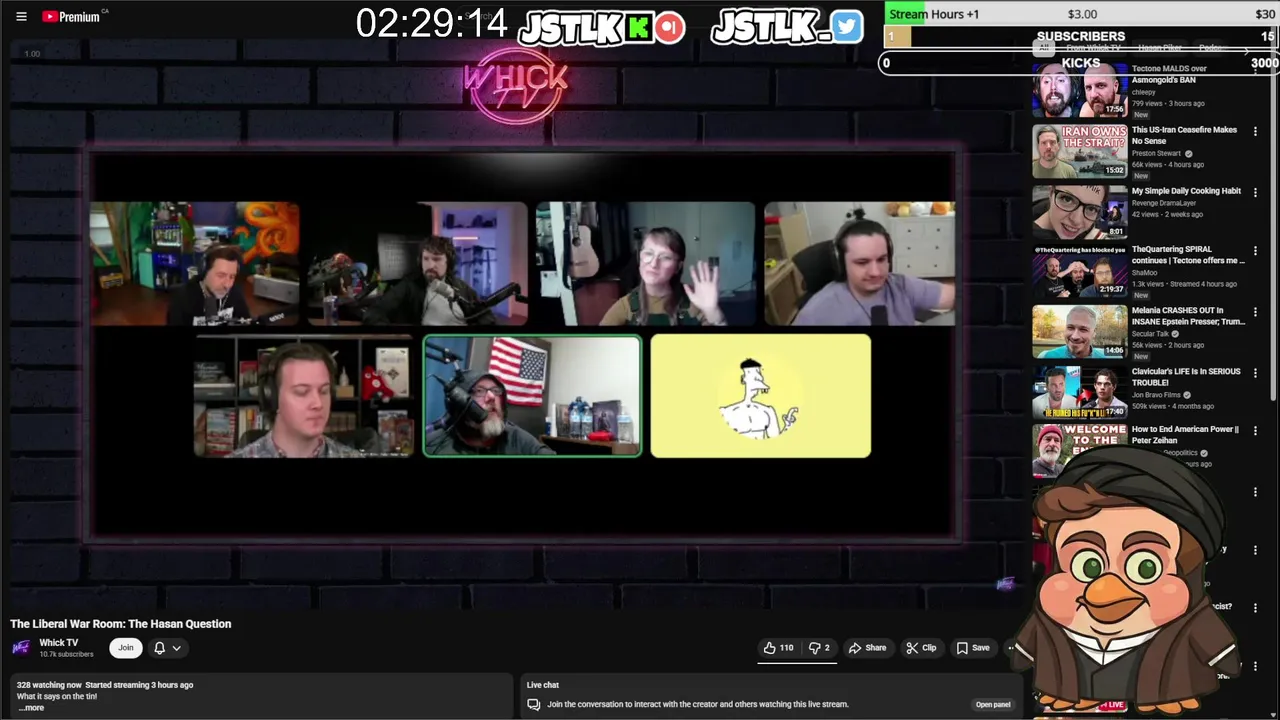
Task: Click the live chat bubble icon
Action: click(534, 705)
